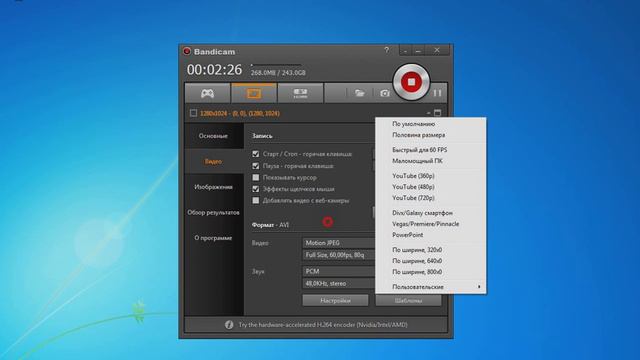The height and width of the screenshot is (360, 640).
Task: Open the Изображения tab in the sidebar
Action: 213,187
